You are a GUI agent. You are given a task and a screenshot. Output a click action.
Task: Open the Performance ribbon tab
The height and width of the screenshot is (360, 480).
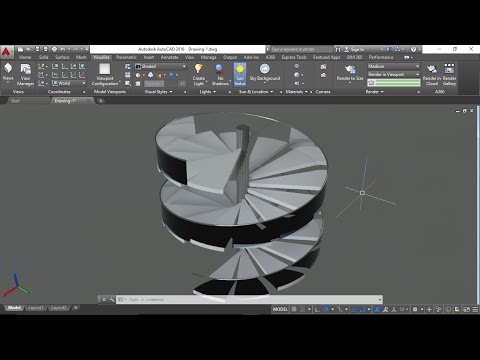[x=381, y=57]
